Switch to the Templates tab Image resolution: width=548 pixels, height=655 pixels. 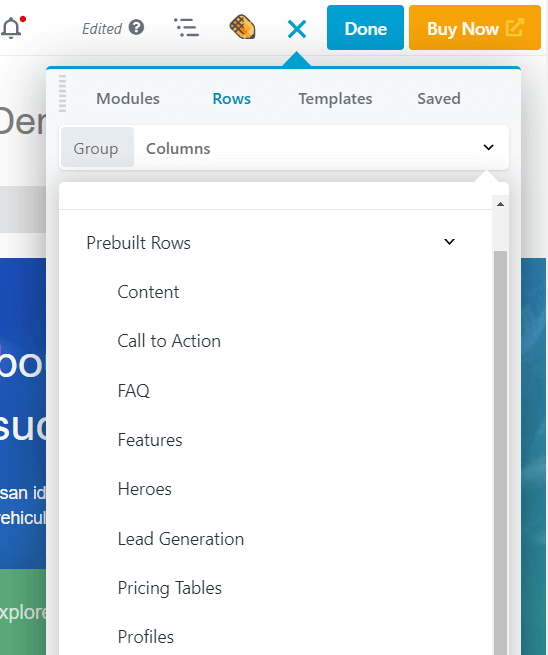(335, 99)
